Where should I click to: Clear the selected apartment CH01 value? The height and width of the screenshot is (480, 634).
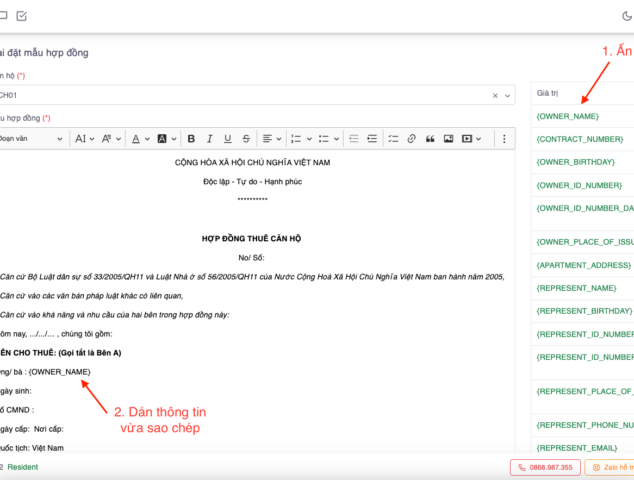pos(495,95)
